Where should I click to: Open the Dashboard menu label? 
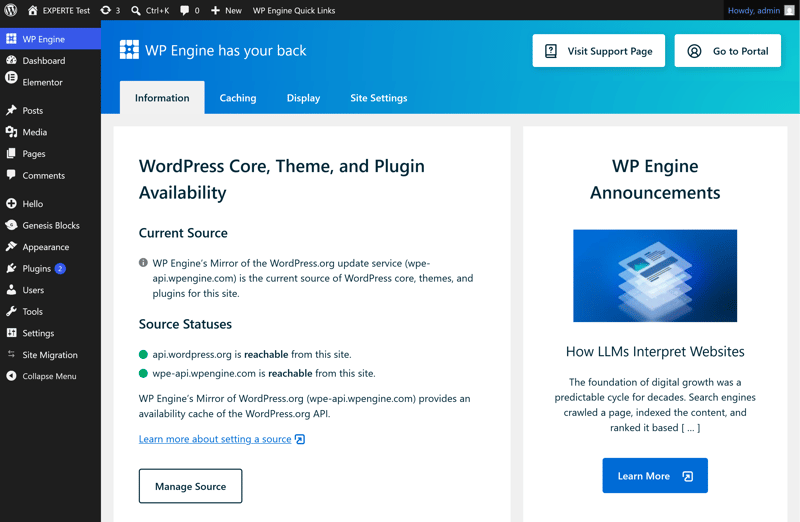(44, 61)
